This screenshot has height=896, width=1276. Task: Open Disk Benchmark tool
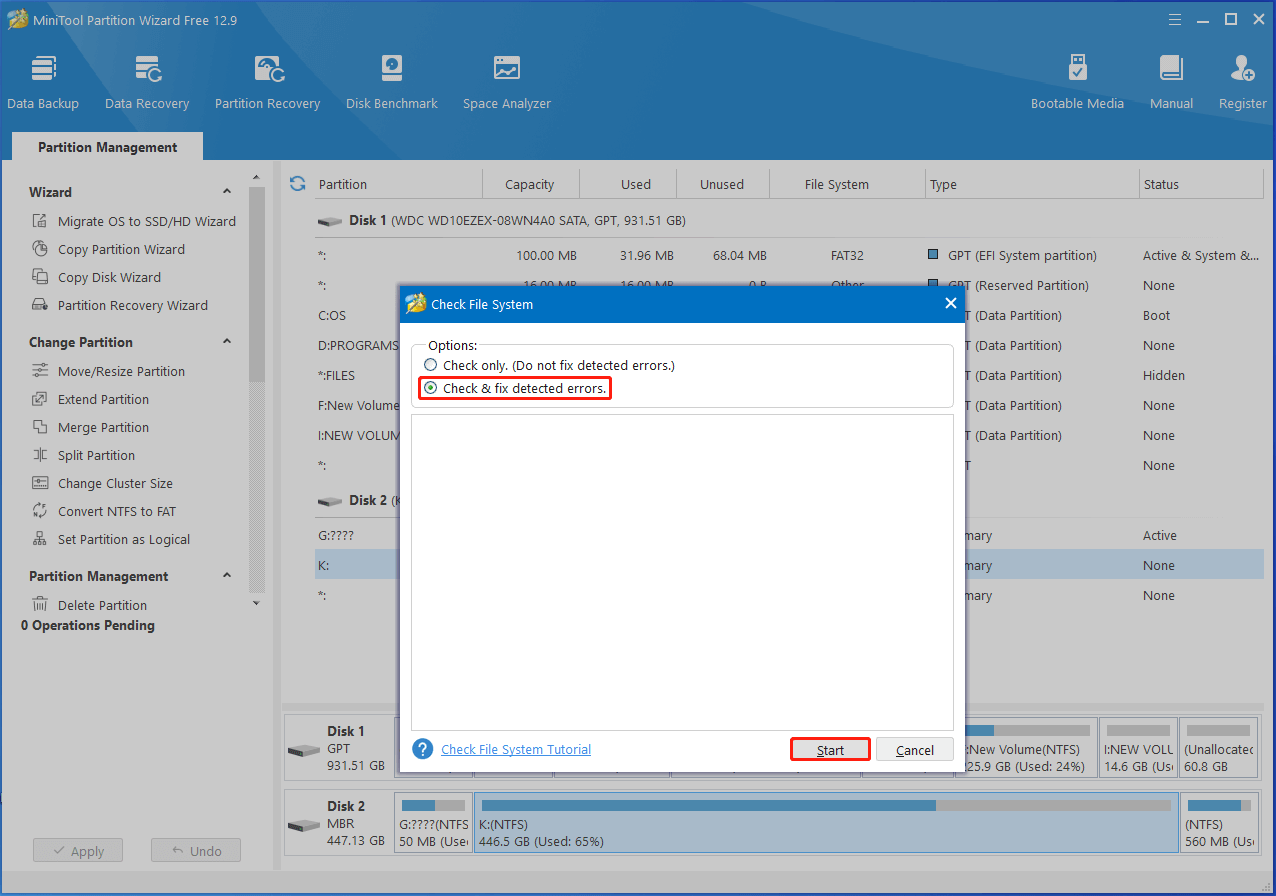392,82
